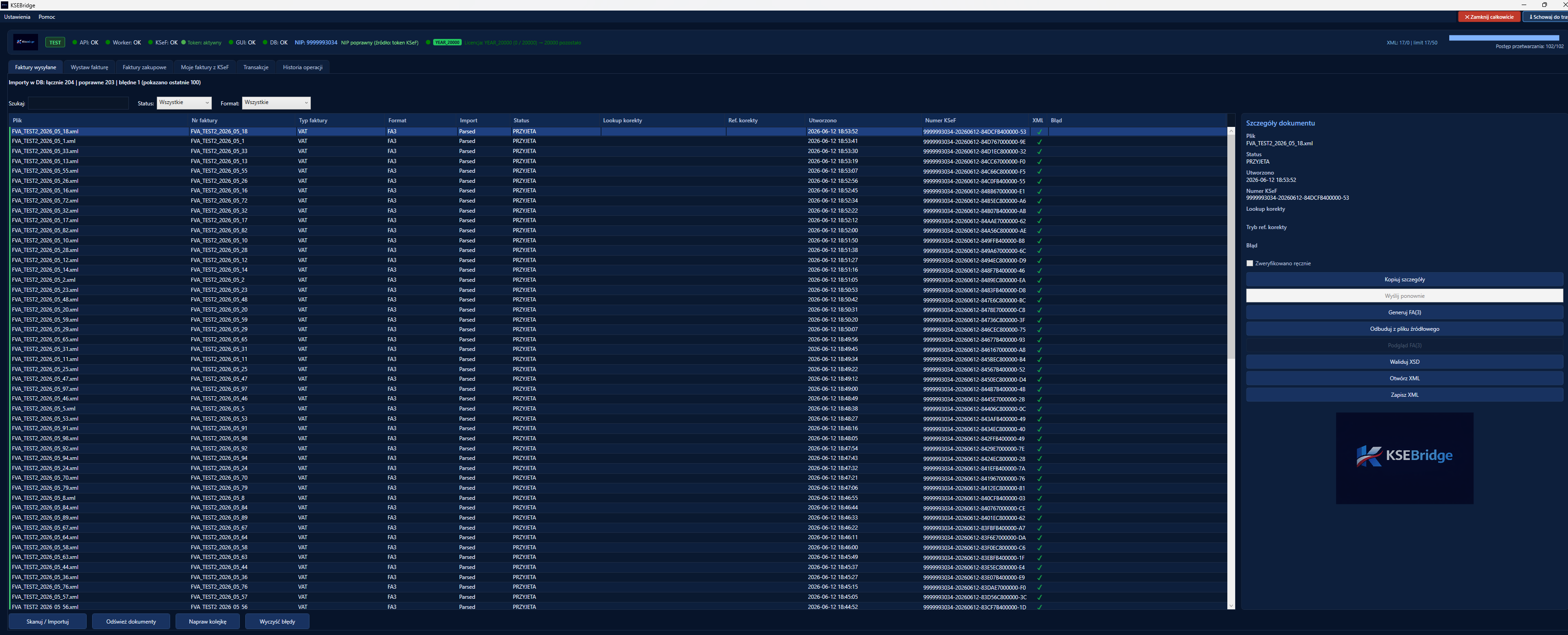Switch to the Faktury wysyłane tab
1568x635 pixels.
click(35, 67)
